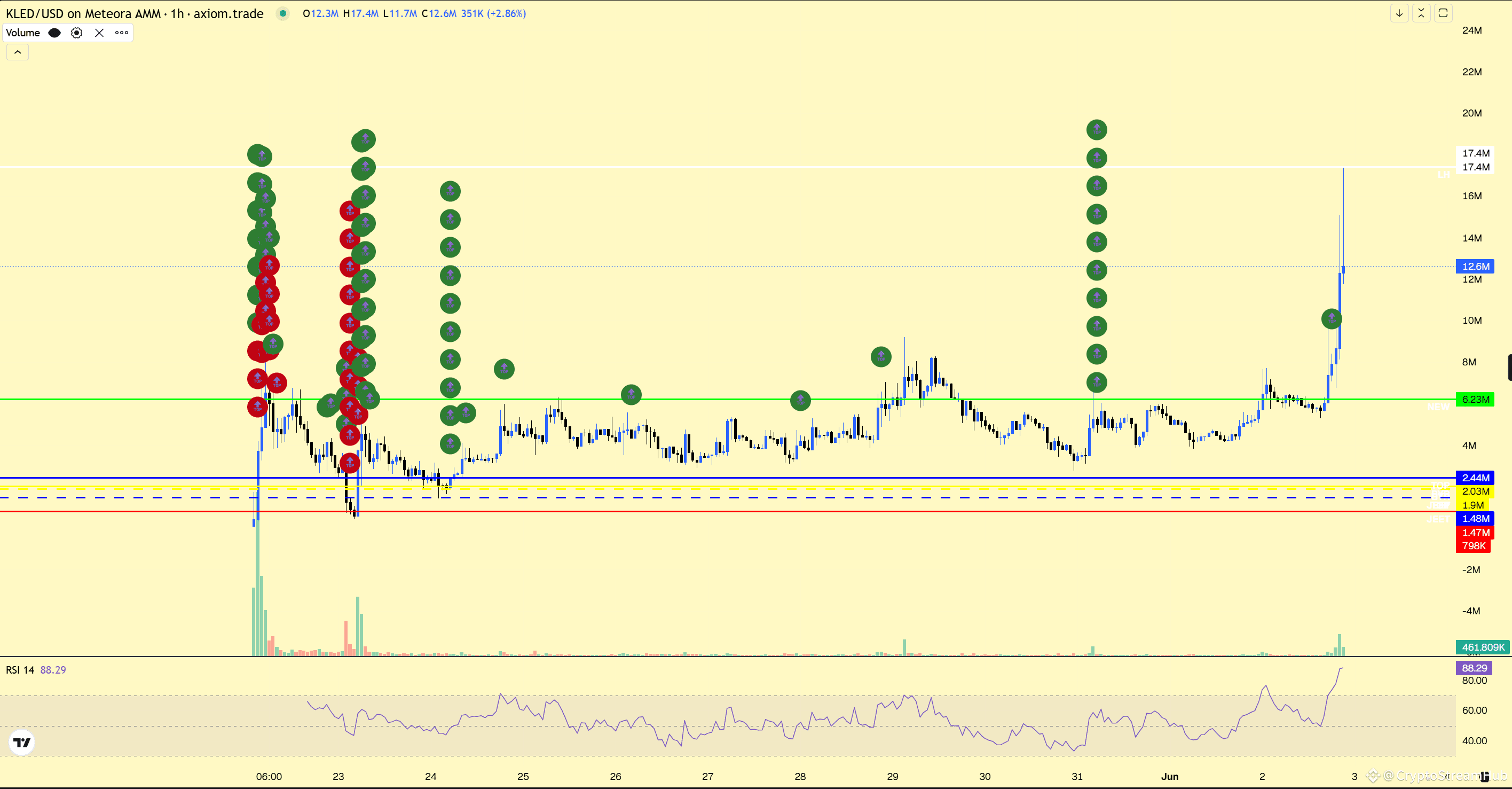
Task: Collapse the pane using the inward-chevrons button
Action: [x=1421, y=13]
